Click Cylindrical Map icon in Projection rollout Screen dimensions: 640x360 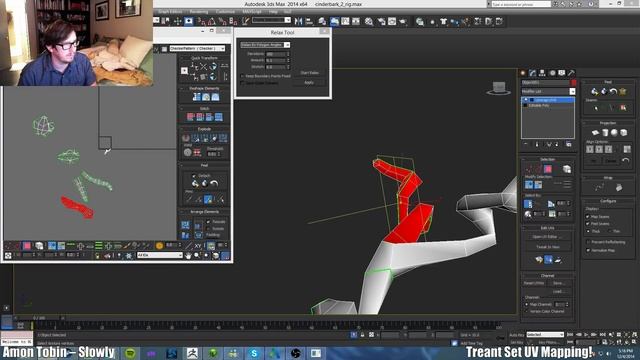coord(605,133)
